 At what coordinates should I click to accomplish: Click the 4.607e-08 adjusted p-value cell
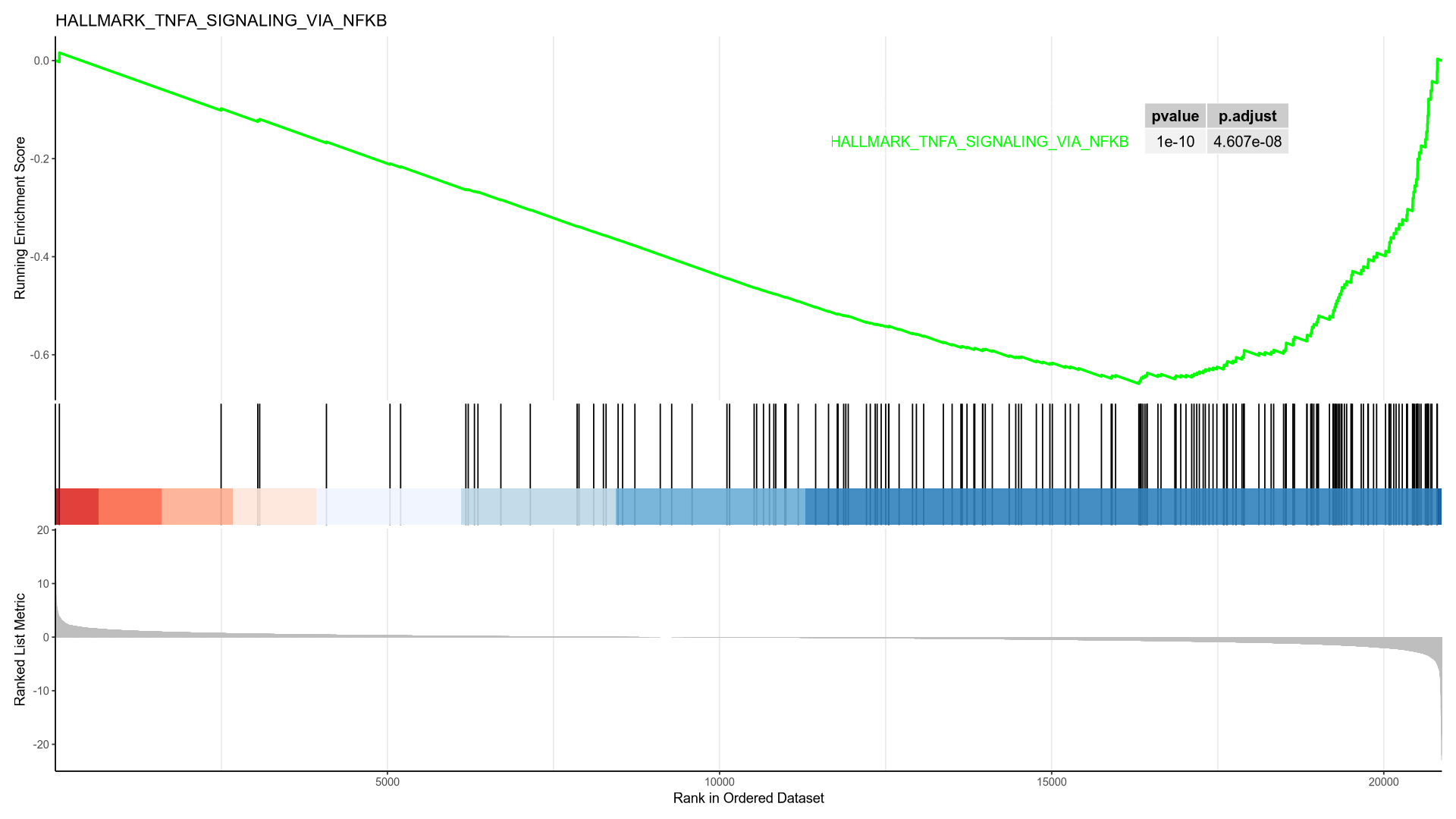pos(1247,142)
